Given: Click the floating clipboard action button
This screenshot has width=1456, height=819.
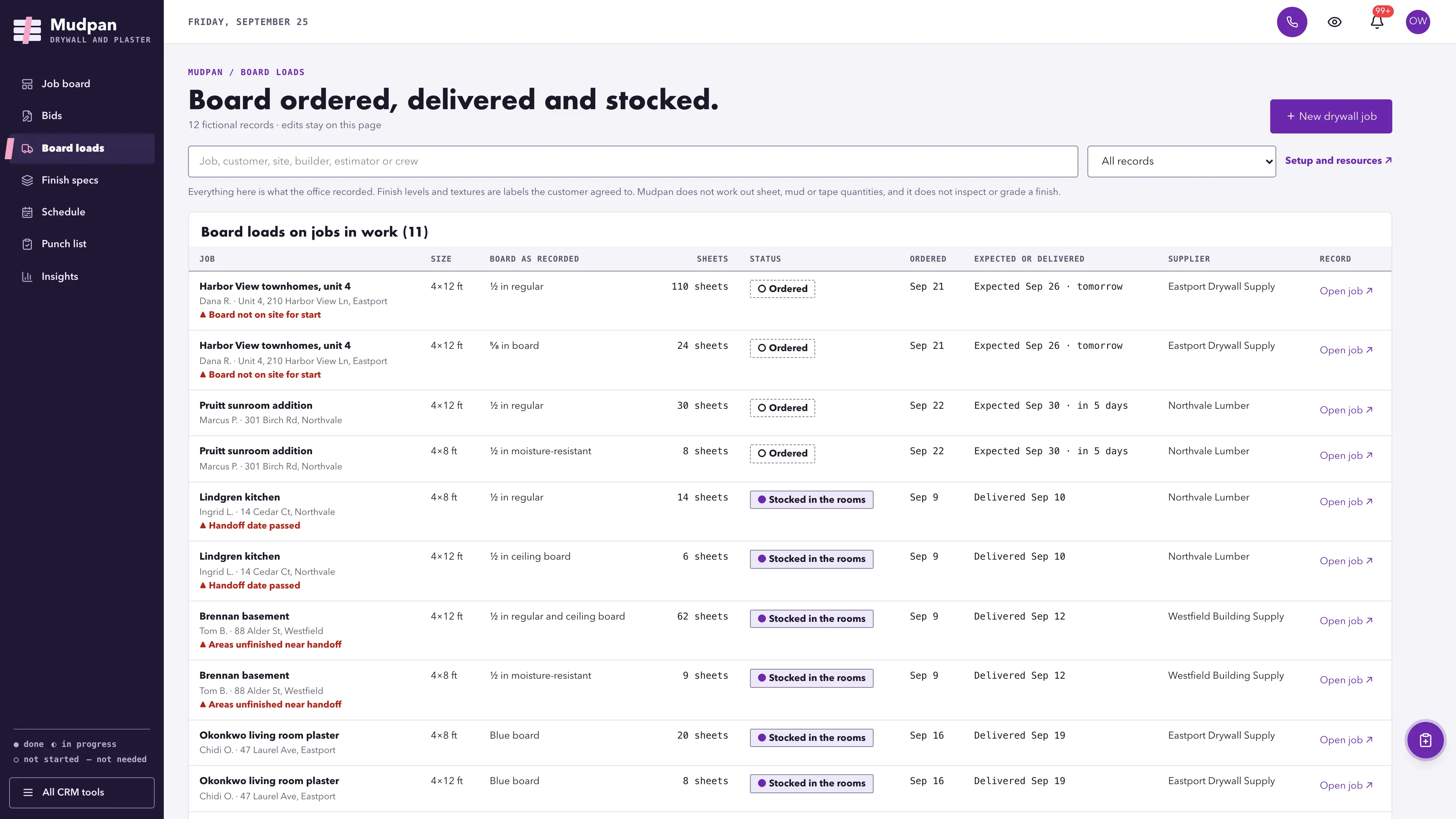Looking at the screenshot, I should coord(1425,740).
